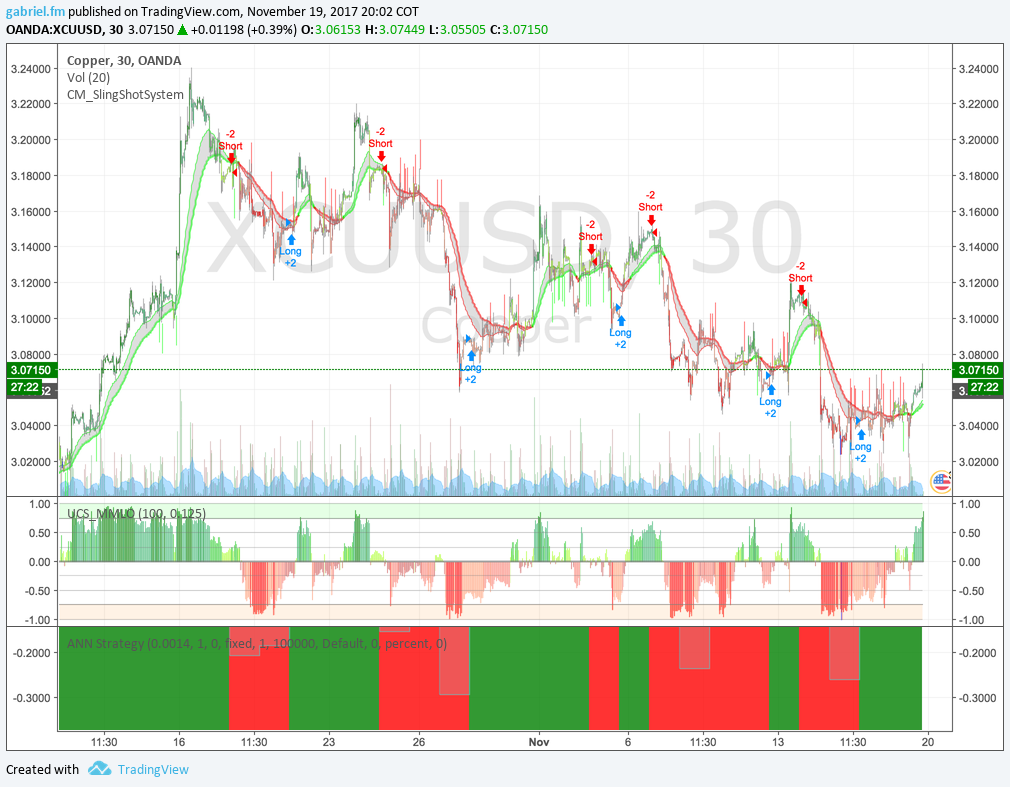Click the 20 date label on the time axis

[x=928, y=742]
